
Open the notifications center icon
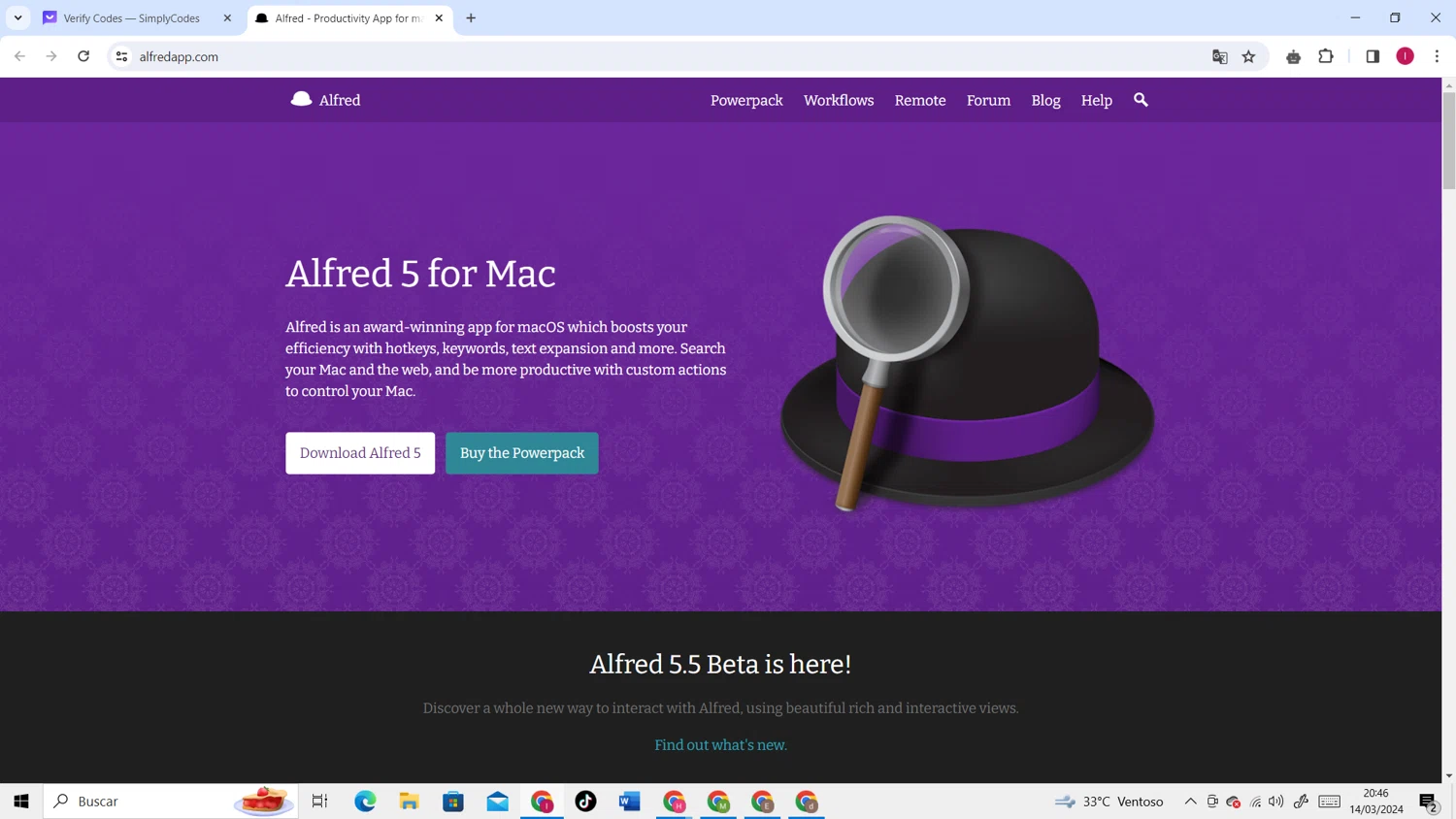(1428, 803)
